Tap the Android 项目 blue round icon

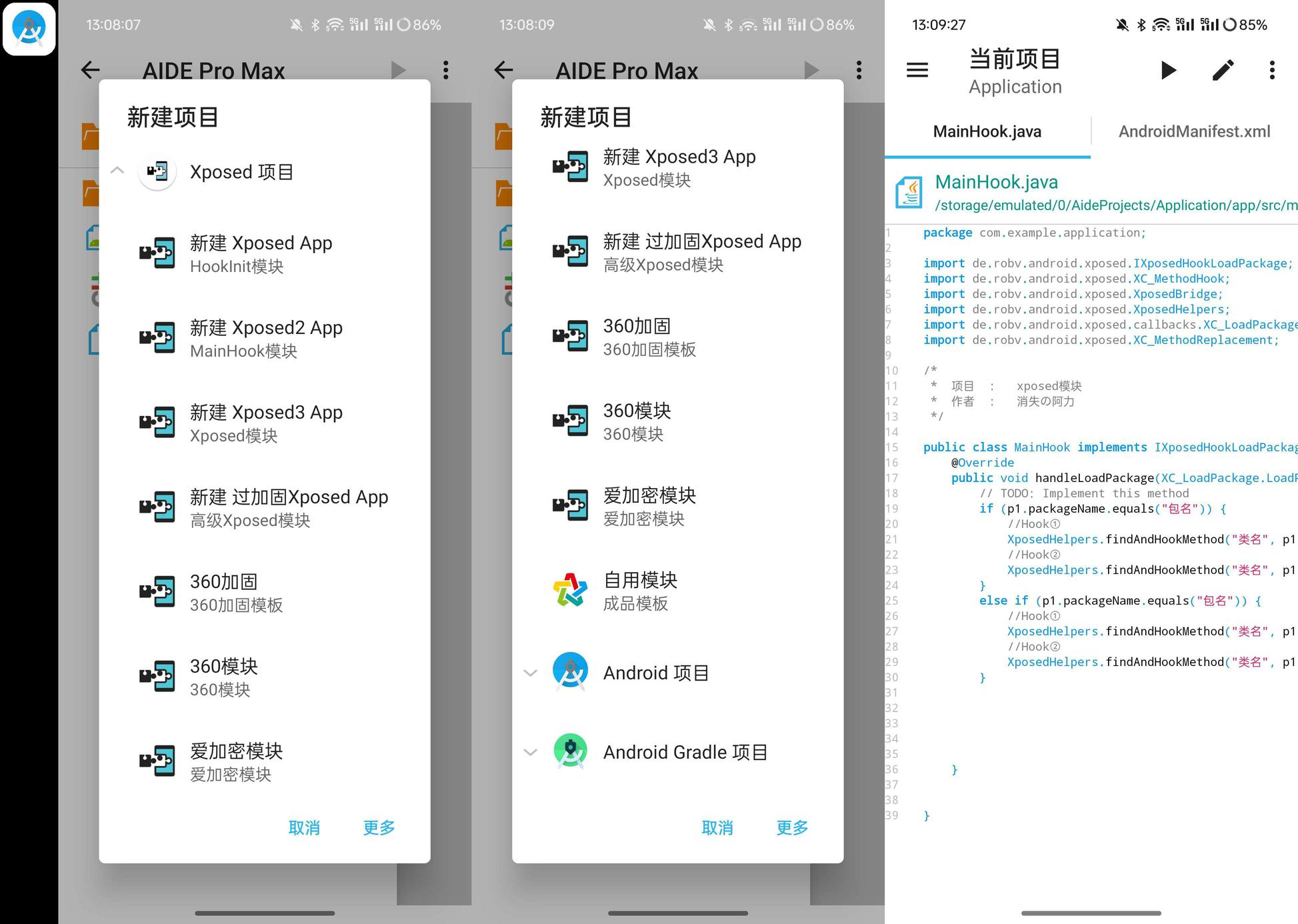(x=571, y=671)
